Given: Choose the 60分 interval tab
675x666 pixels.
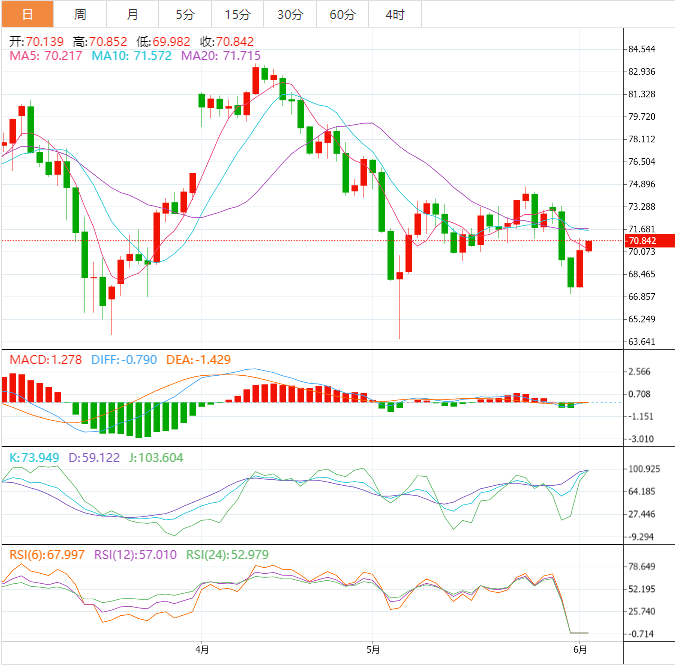Looking at the screenshot, I should click(342, 14).
